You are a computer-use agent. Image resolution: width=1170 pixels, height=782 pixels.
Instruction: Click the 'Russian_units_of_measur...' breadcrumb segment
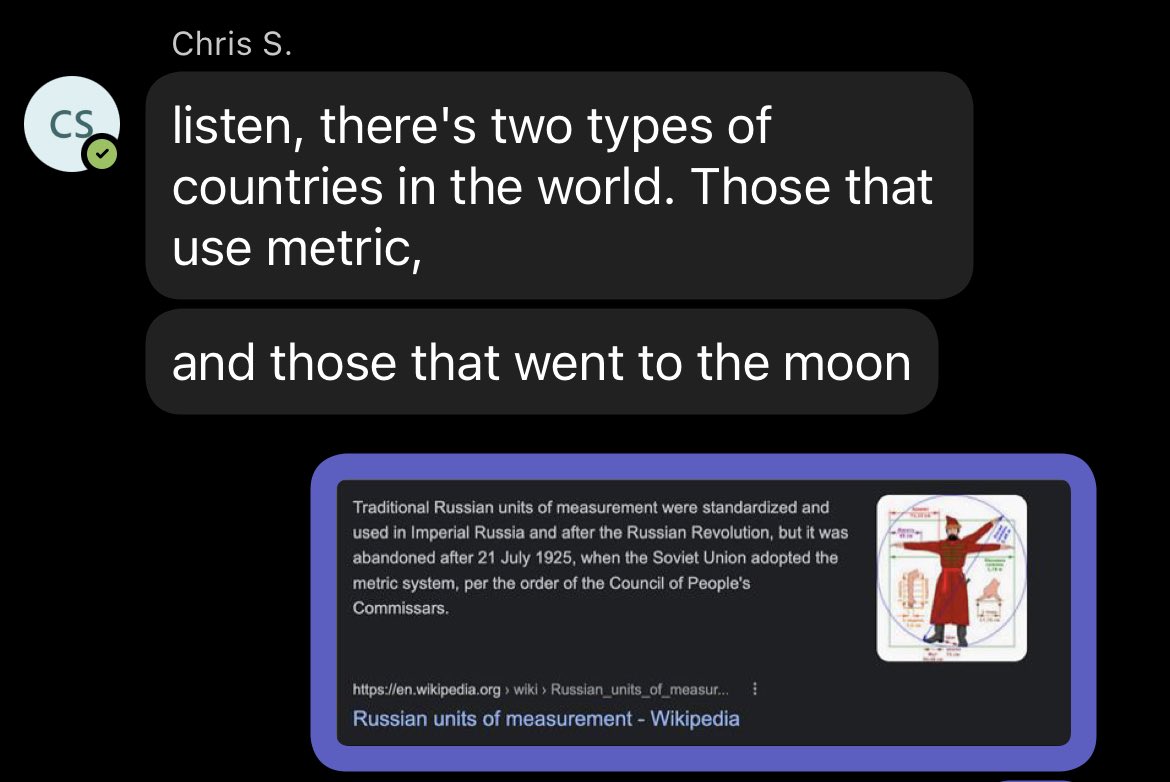click(x=640, y=689)
